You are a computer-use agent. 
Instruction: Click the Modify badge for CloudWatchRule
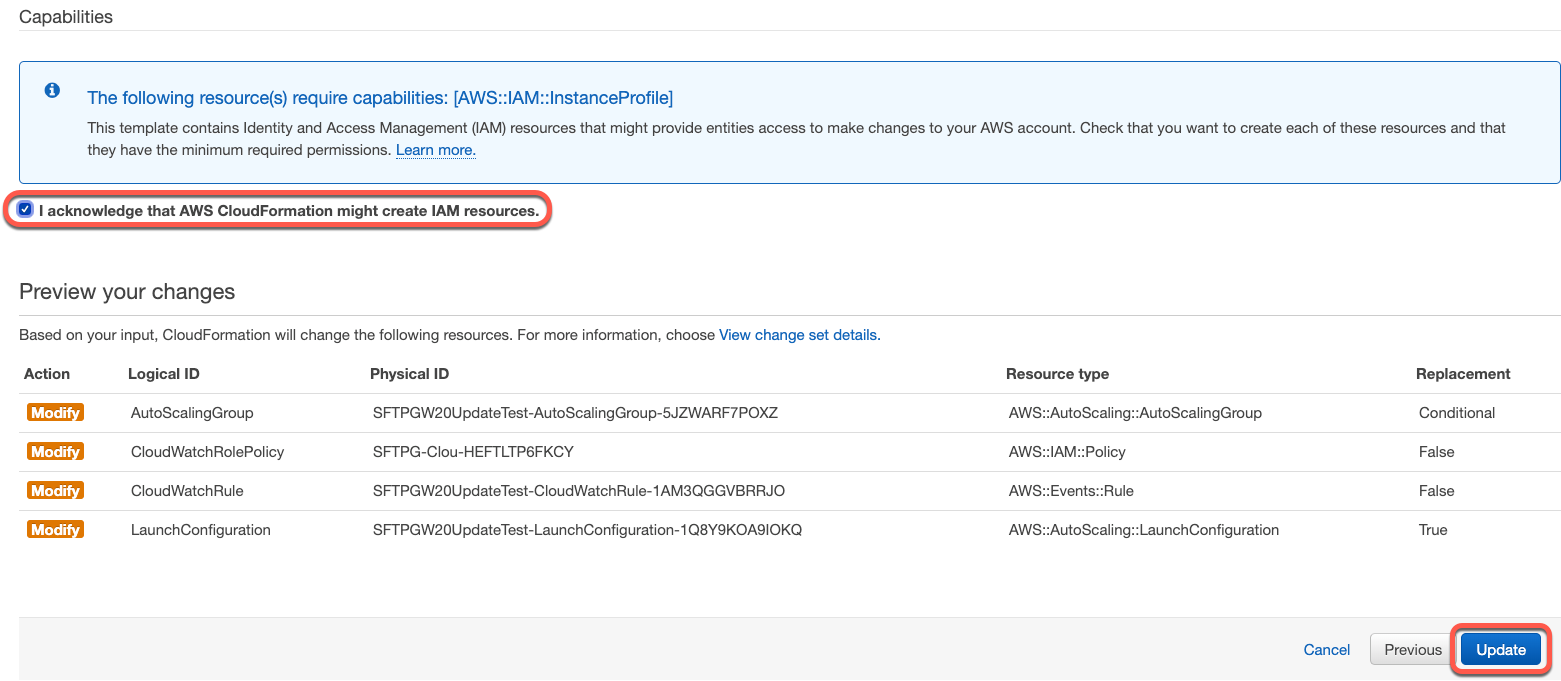[x=55, y=491]
